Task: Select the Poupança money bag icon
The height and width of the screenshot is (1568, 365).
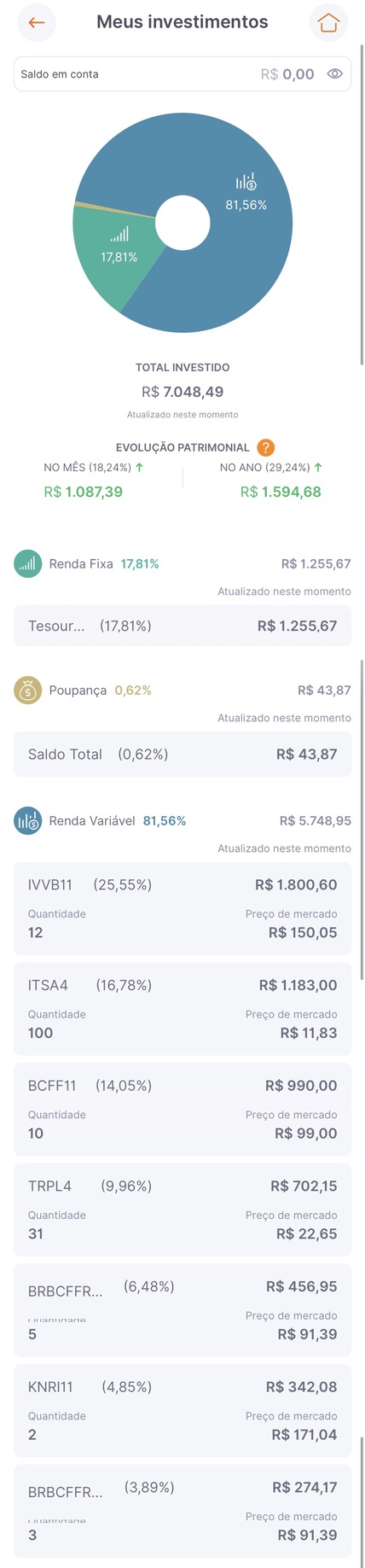Action: click(x=28, y=690)
